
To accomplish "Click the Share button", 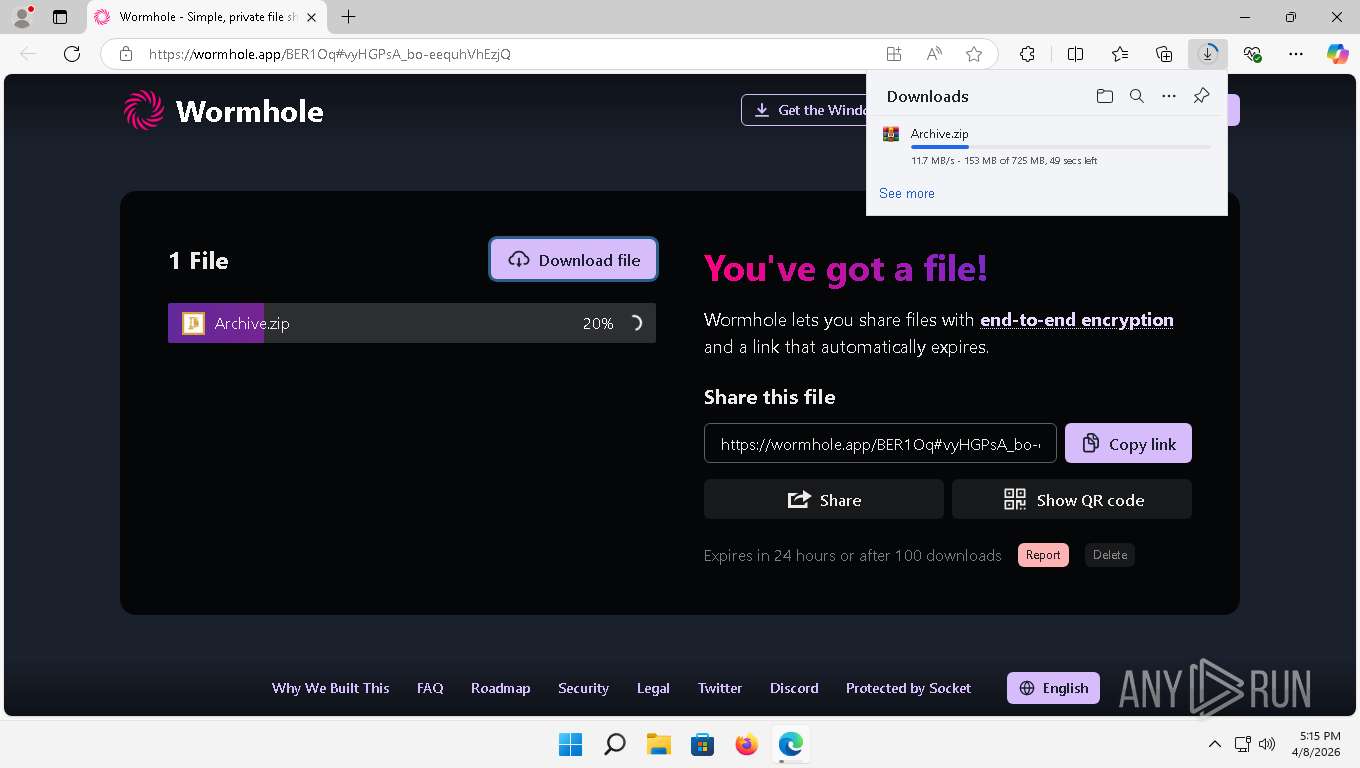I will click(x=824, y=500).
